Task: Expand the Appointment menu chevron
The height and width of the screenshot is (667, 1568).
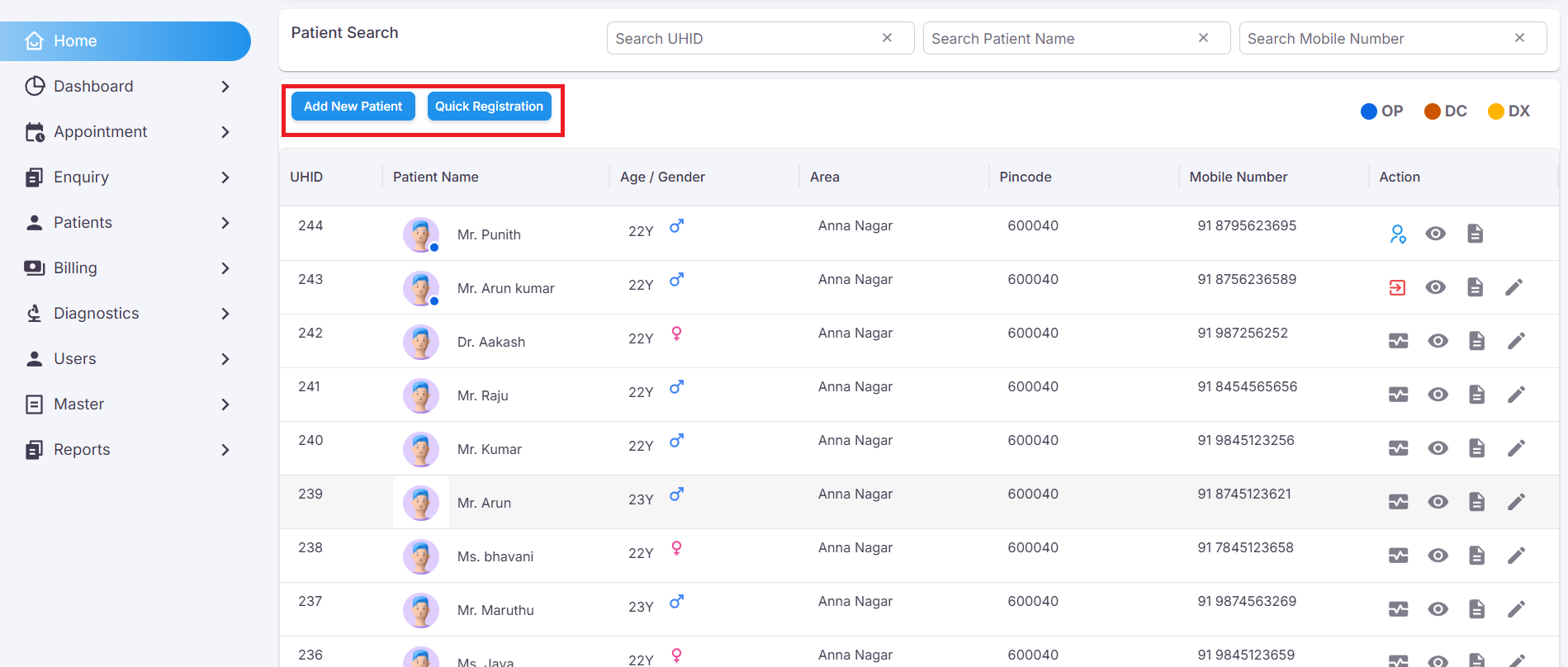Action: tap(225, 132)
